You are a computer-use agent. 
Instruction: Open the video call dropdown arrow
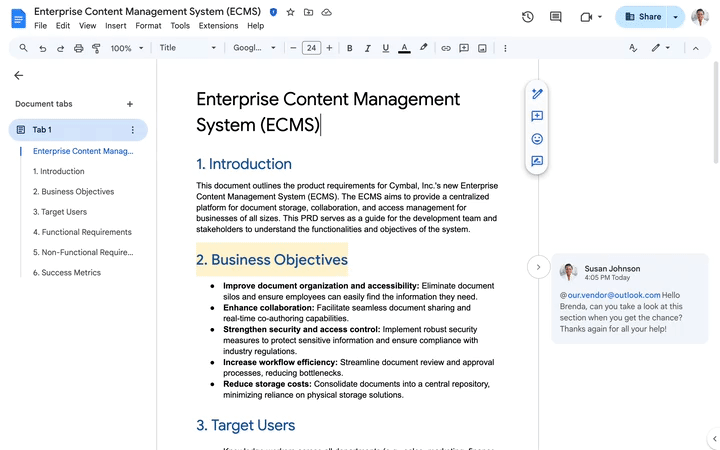point(600,17)
